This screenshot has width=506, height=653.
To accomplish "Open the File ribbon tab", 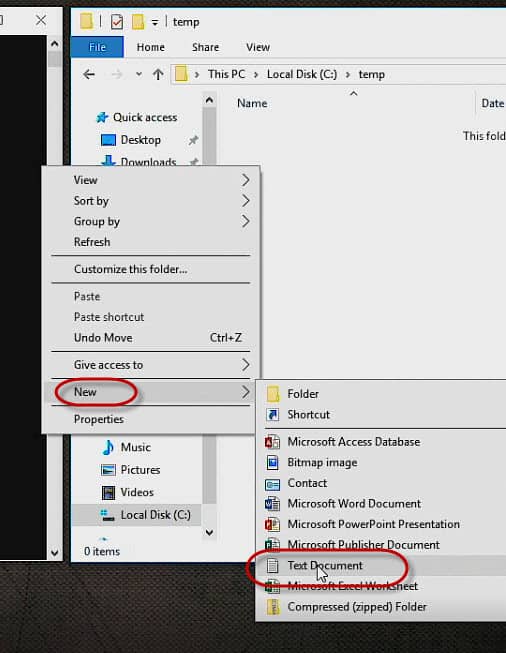I will click(97, 47).
